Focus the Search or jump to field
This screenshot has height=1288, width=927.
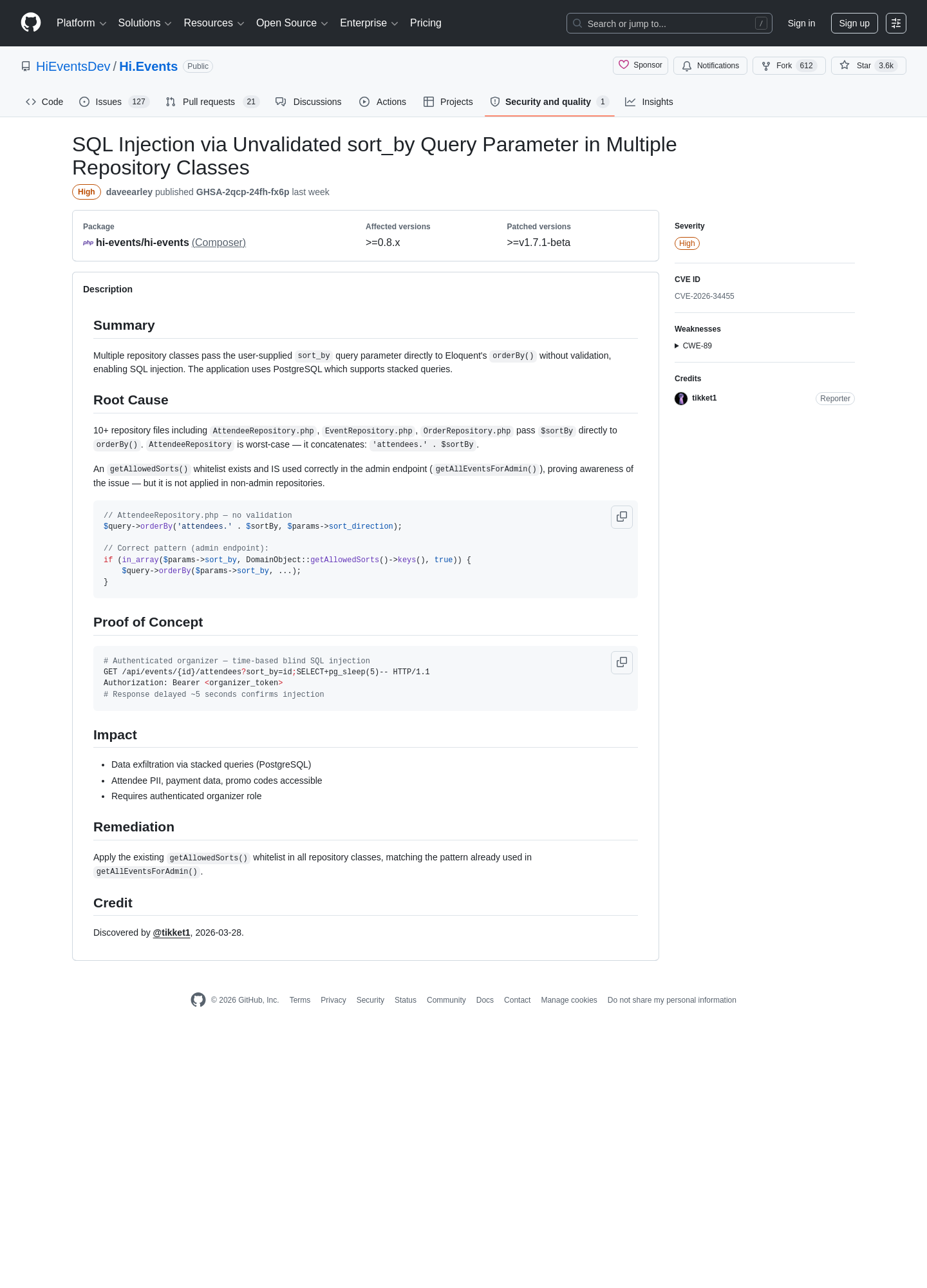pos(669,23)
